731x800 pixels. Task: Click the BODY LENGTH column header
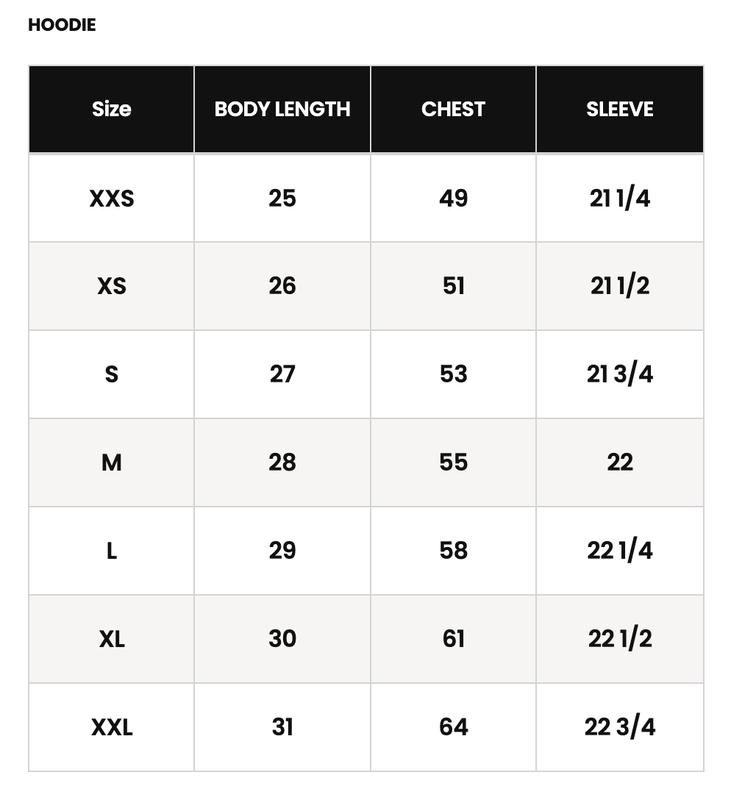(x=282, y=109)
